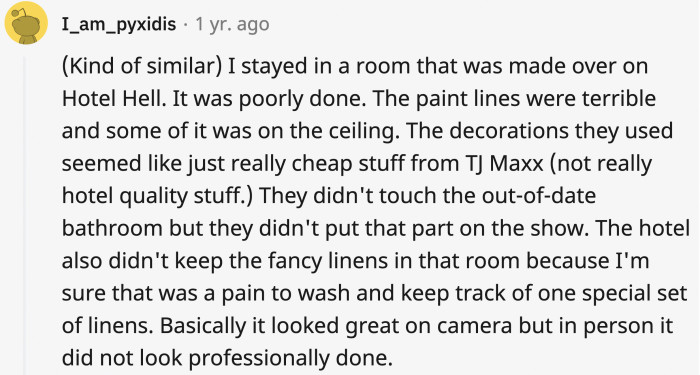Click the words 'TJ Maxx' in the comment
The image size is (700, 375).
pos(501,163)
